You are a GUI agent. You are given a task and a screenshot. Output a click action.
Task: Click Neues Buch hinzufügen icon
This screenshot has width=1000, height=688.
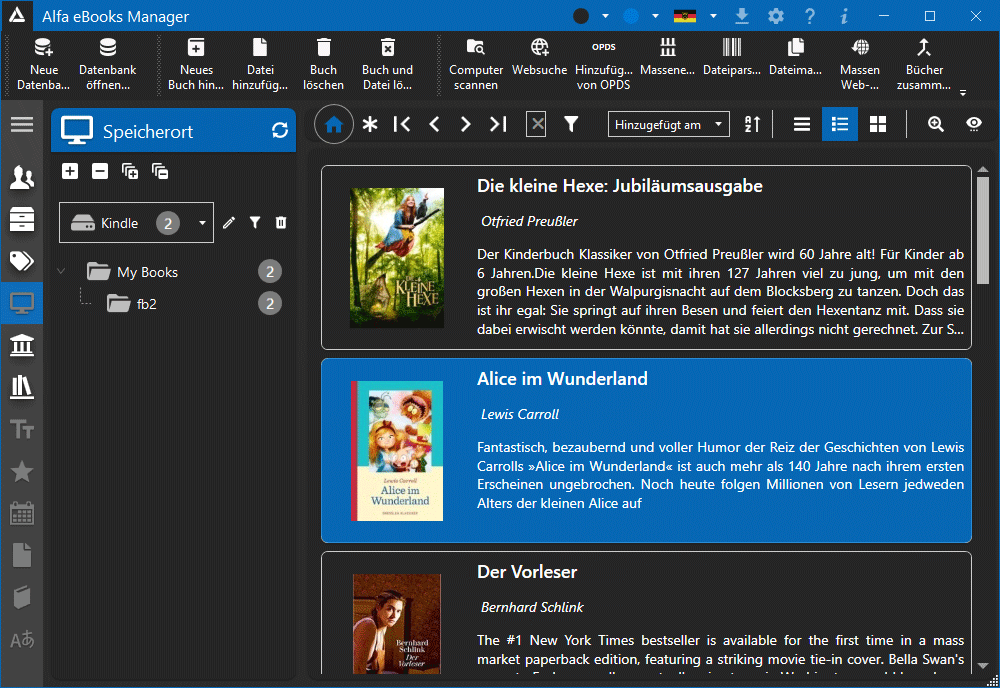(196, 48)
